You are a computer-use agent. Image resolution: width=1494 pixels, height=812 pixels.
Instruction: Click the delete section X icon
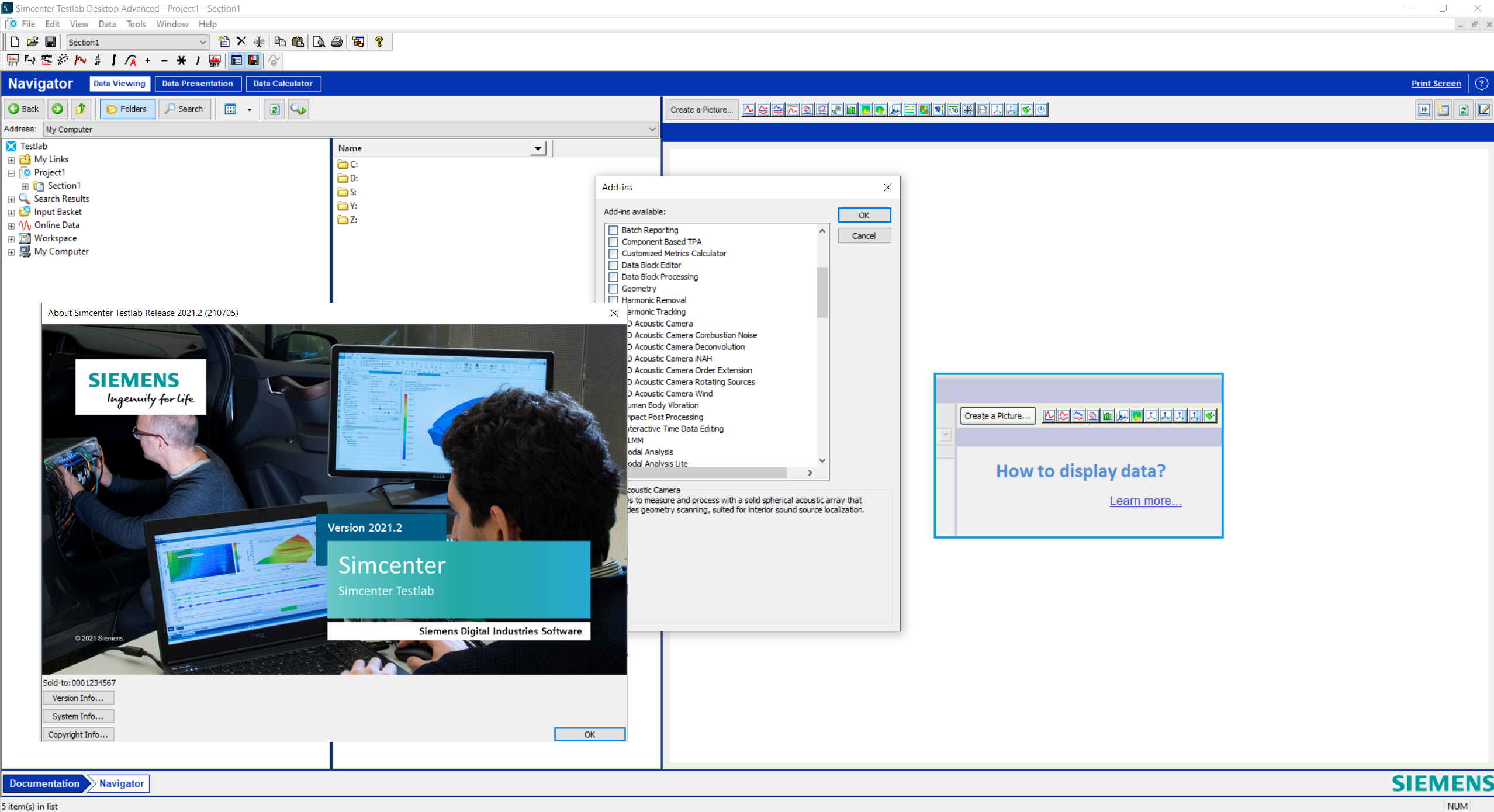[241, 42]
